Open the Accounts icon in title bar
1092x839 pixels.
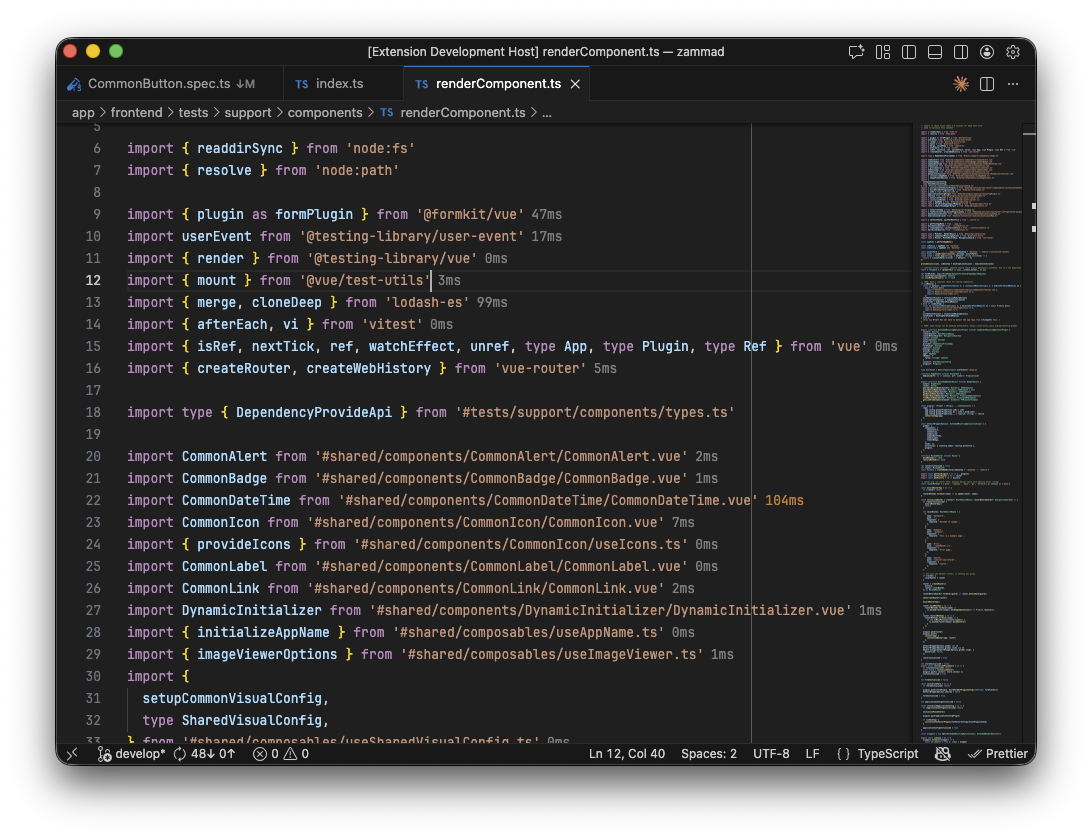[987, 52]
